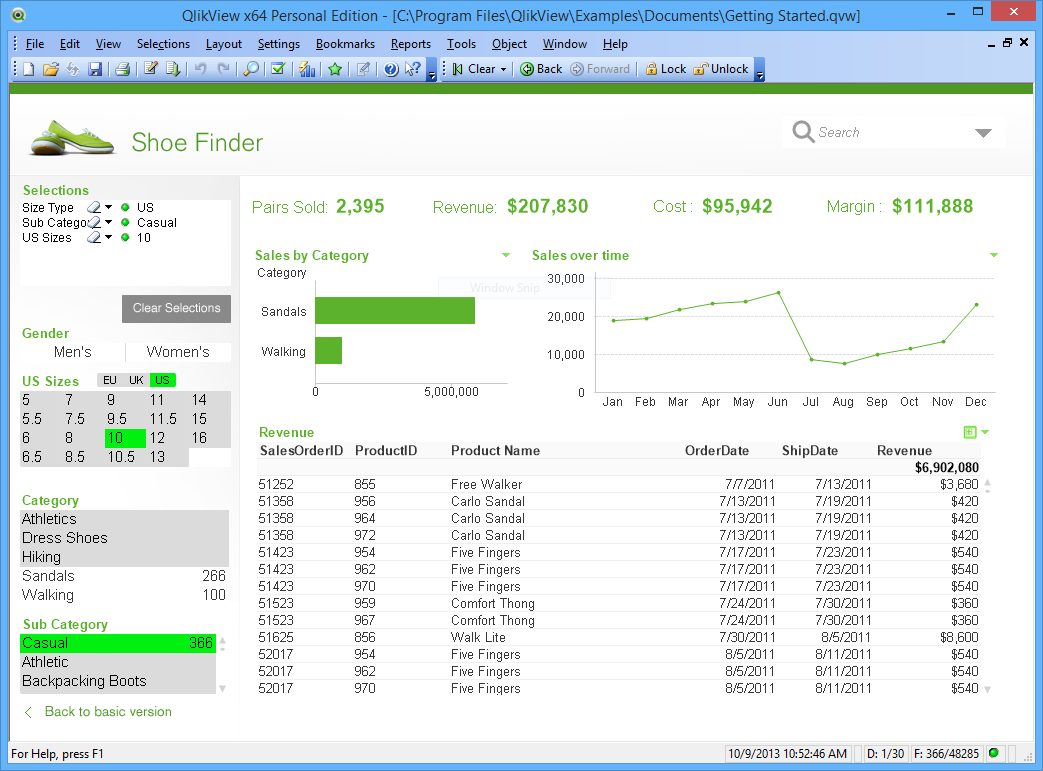Expand the Clear button dropdown arrow

point(503,69)
